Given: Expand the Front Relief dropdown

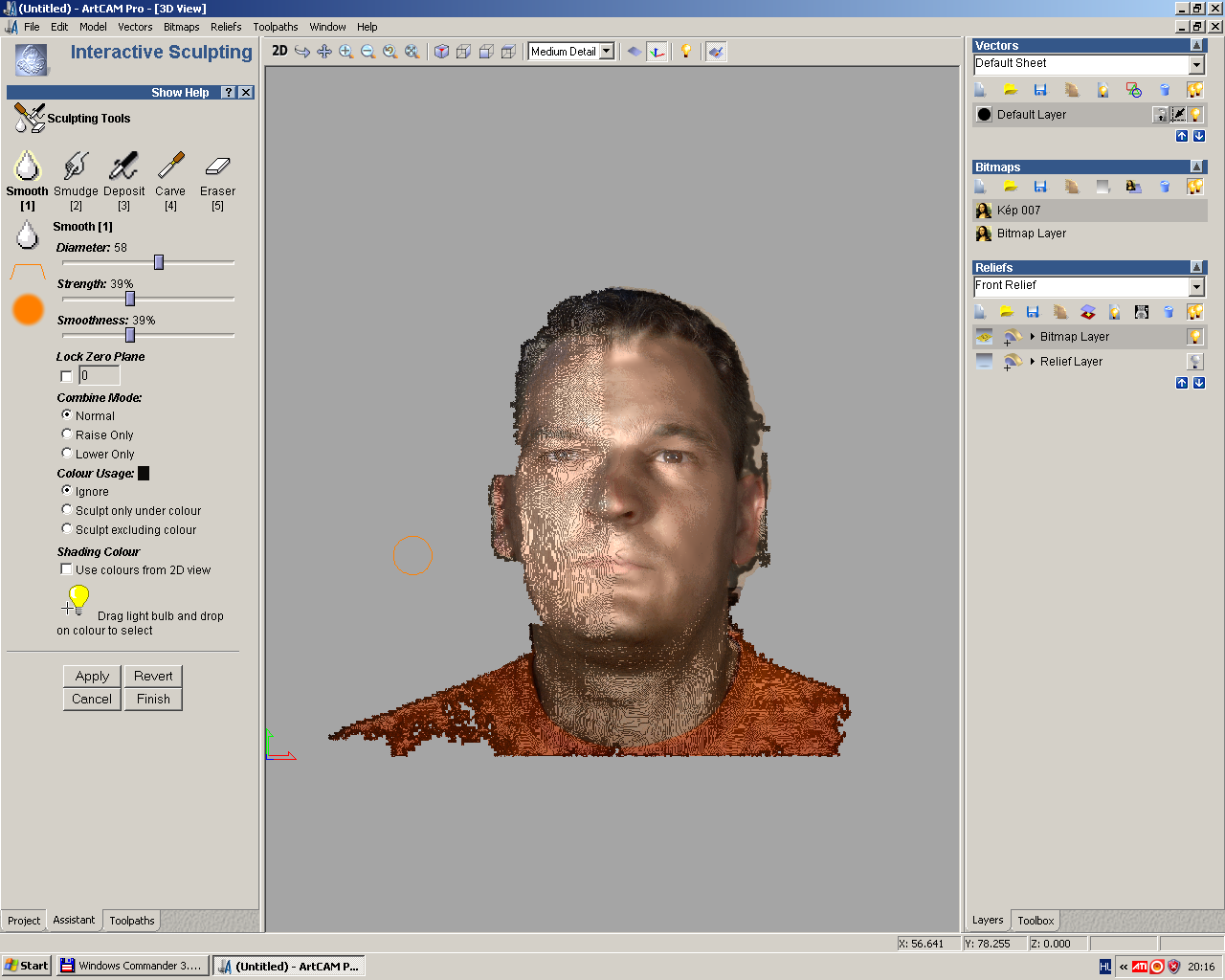Looking at the screenshot, I should coord(1196,286).
